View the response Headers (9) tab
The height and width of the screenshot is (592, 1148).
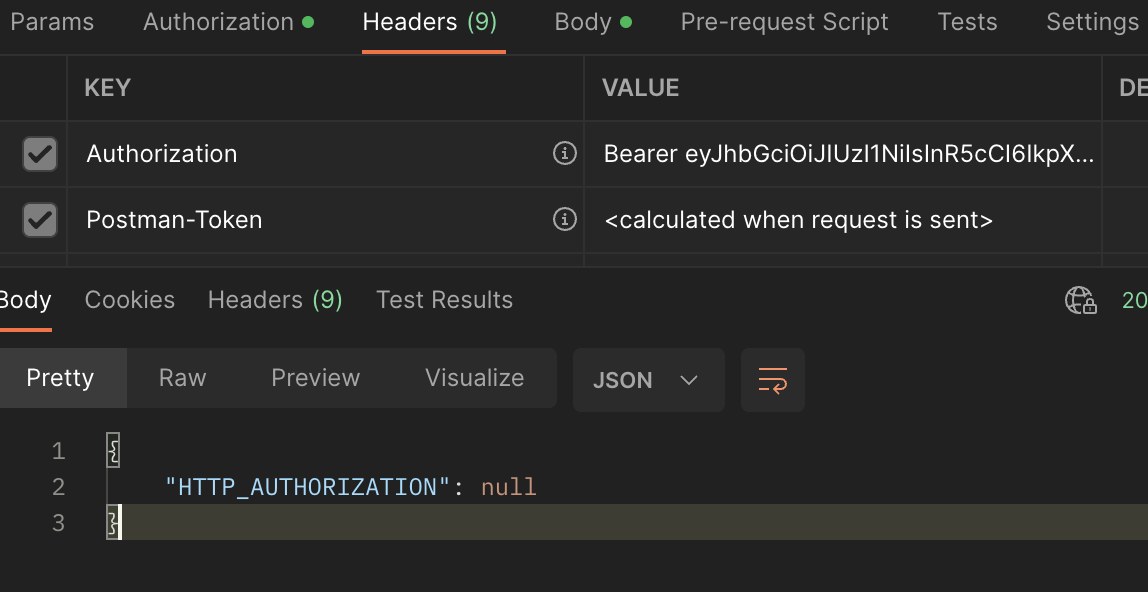(275, 300)
